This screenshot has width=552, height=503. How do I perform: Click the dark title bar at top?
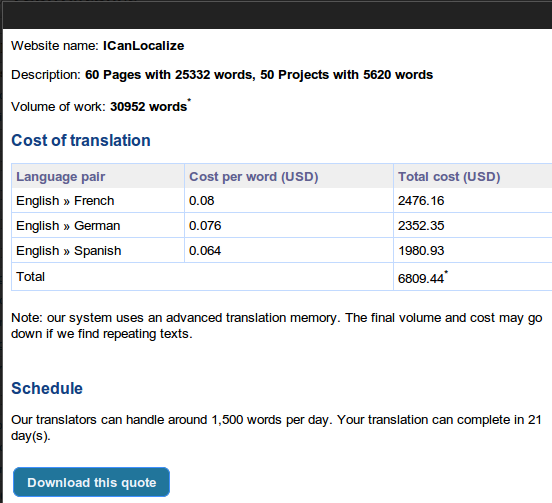[277, 15]
